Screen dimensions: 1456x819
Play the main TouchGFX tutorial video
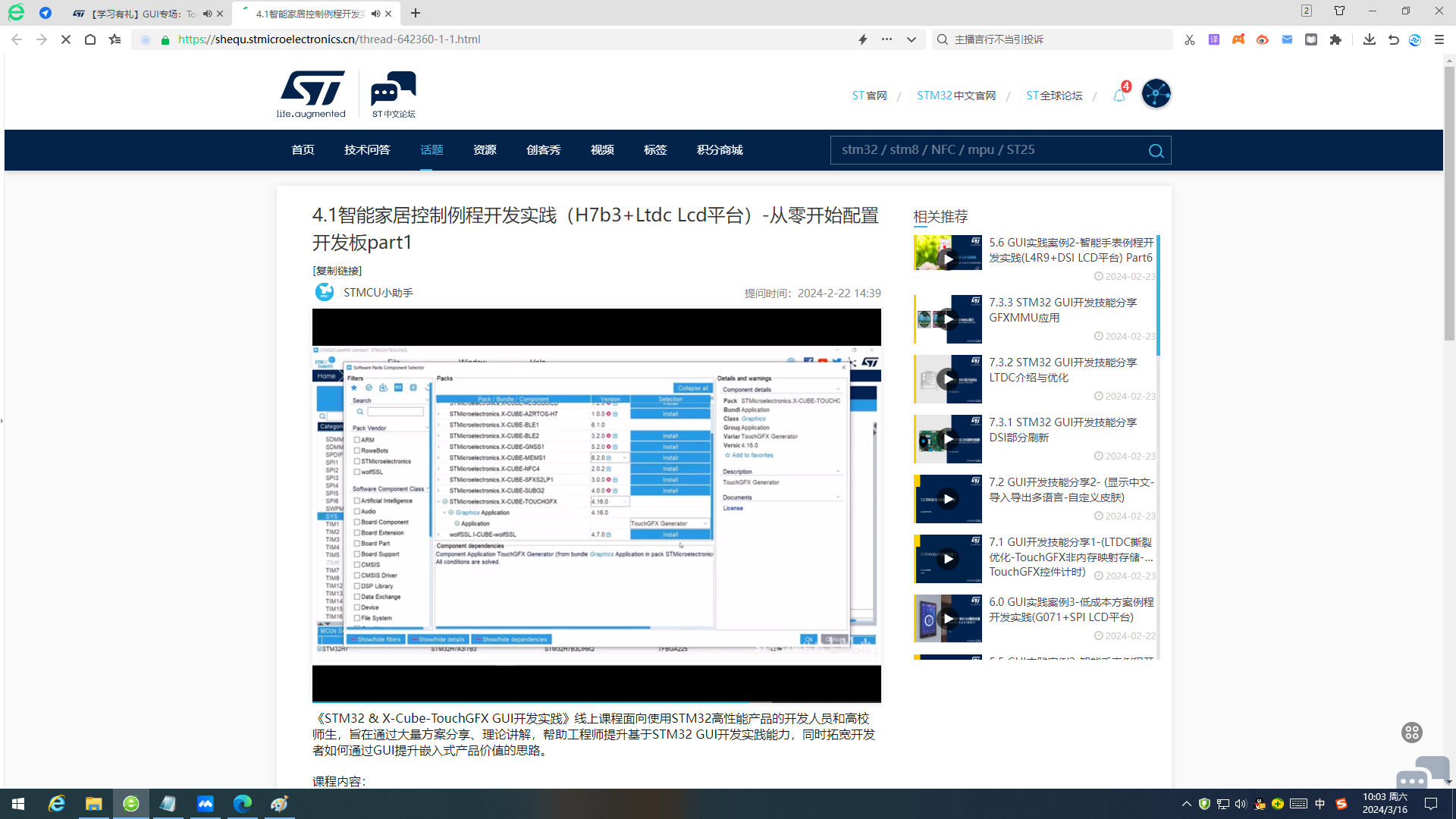point(597,505)
